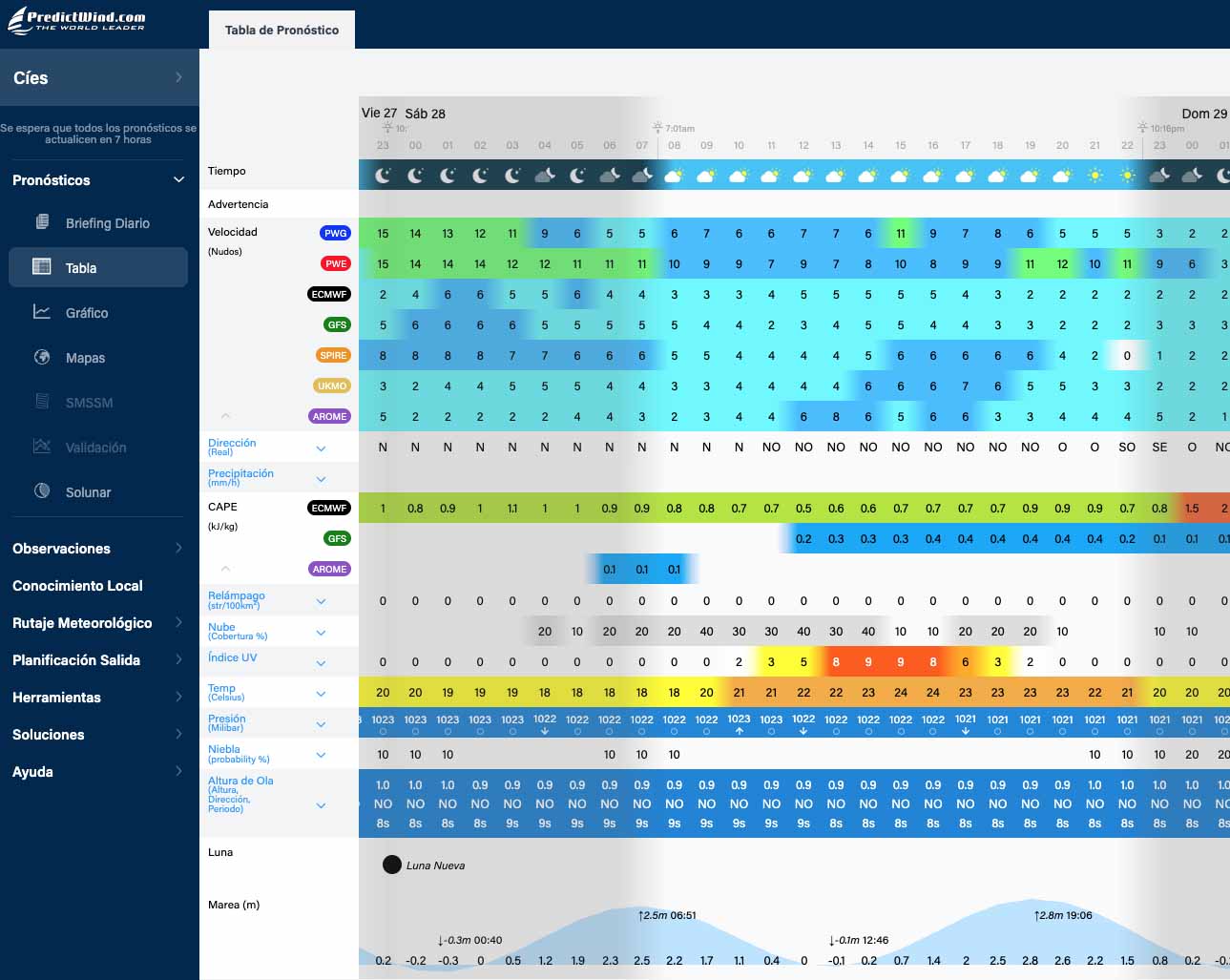Viewport: 1230px width, 980px height.
Task: Open Briefing Diario document icon
Action: [42, 222]
